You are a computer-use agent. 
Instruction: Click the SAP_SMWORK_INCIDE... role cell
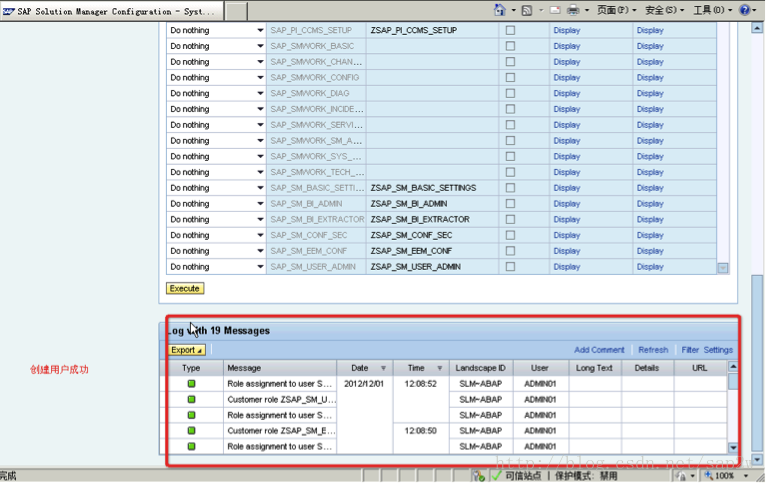click(317, 109)
